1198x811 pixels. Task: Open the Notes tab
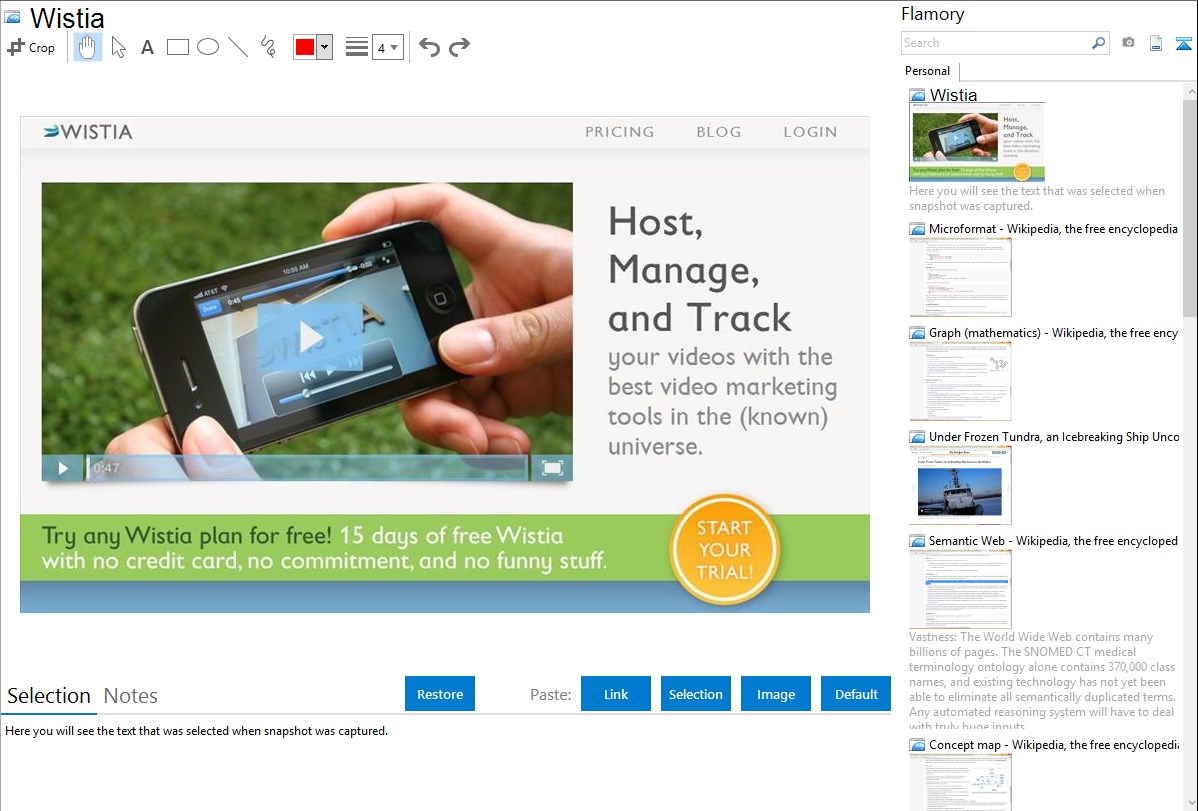[131, 696]
